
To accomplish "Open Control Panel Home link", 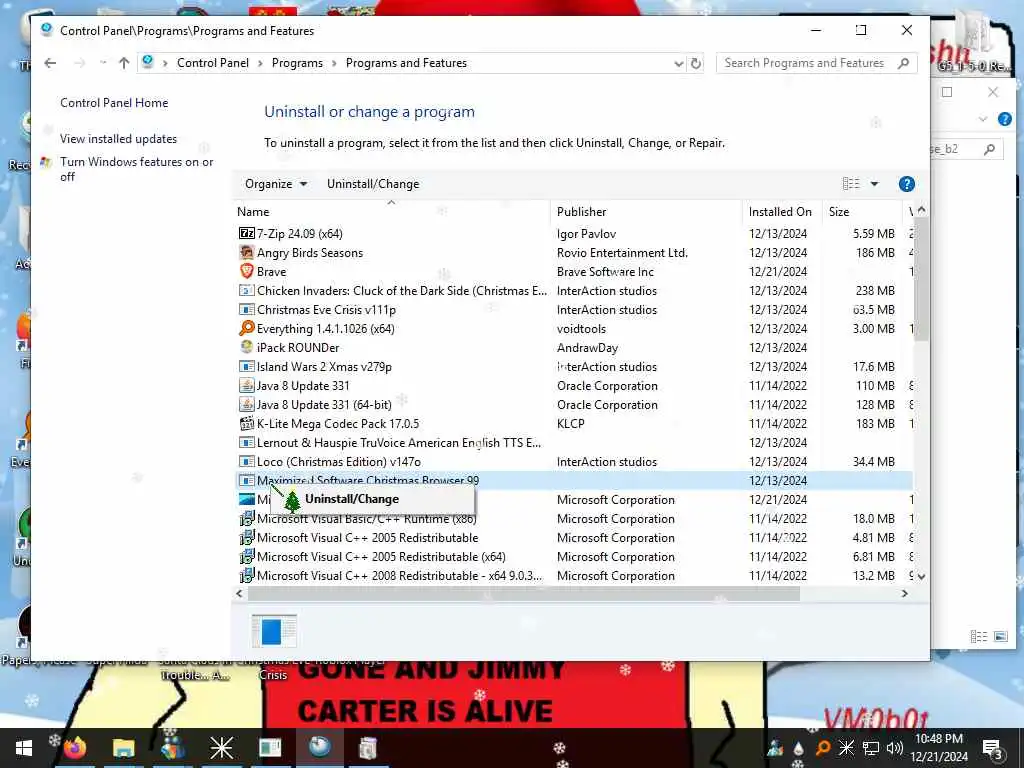I will coord(114,103).
